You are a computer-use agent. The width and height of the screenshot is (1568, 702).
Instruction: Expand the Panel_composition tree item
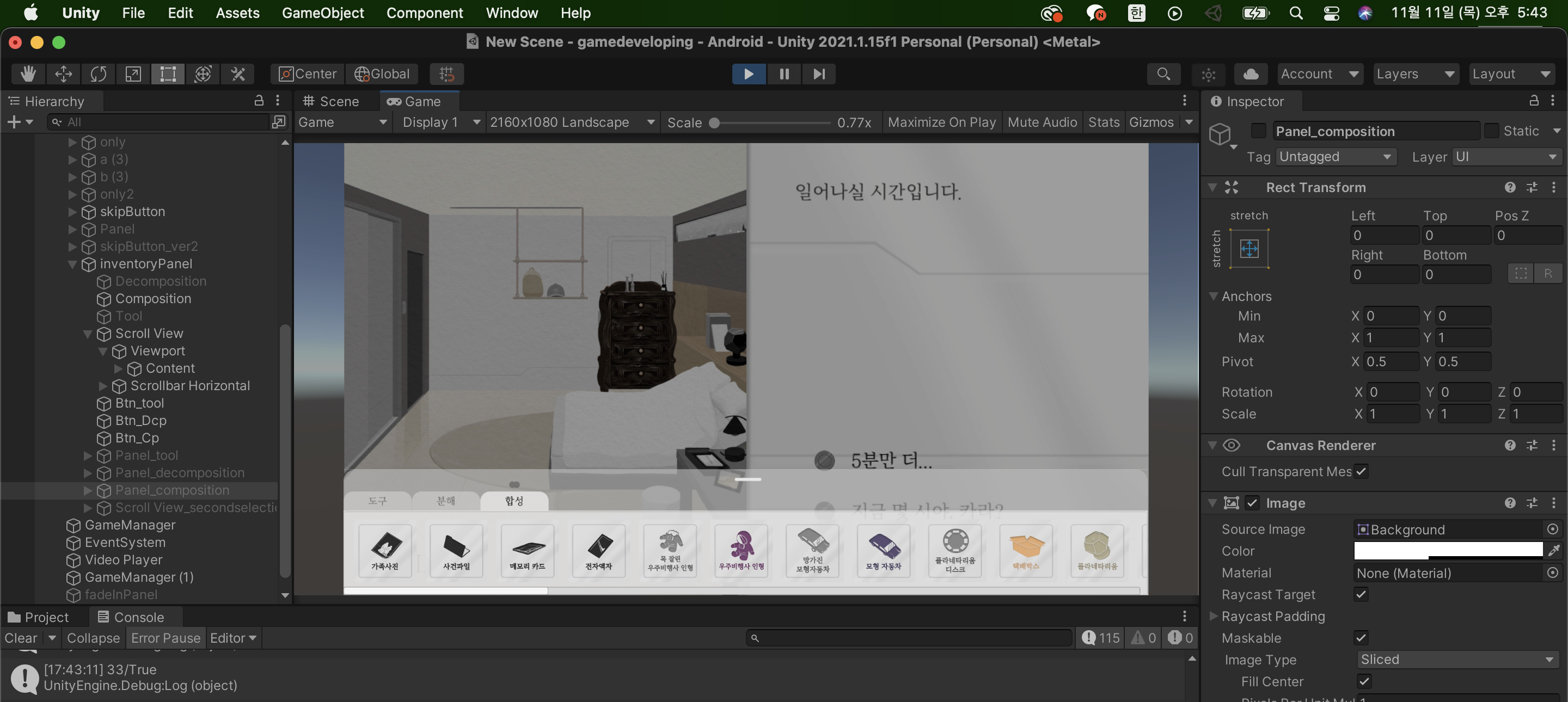(x=88, y=490)
